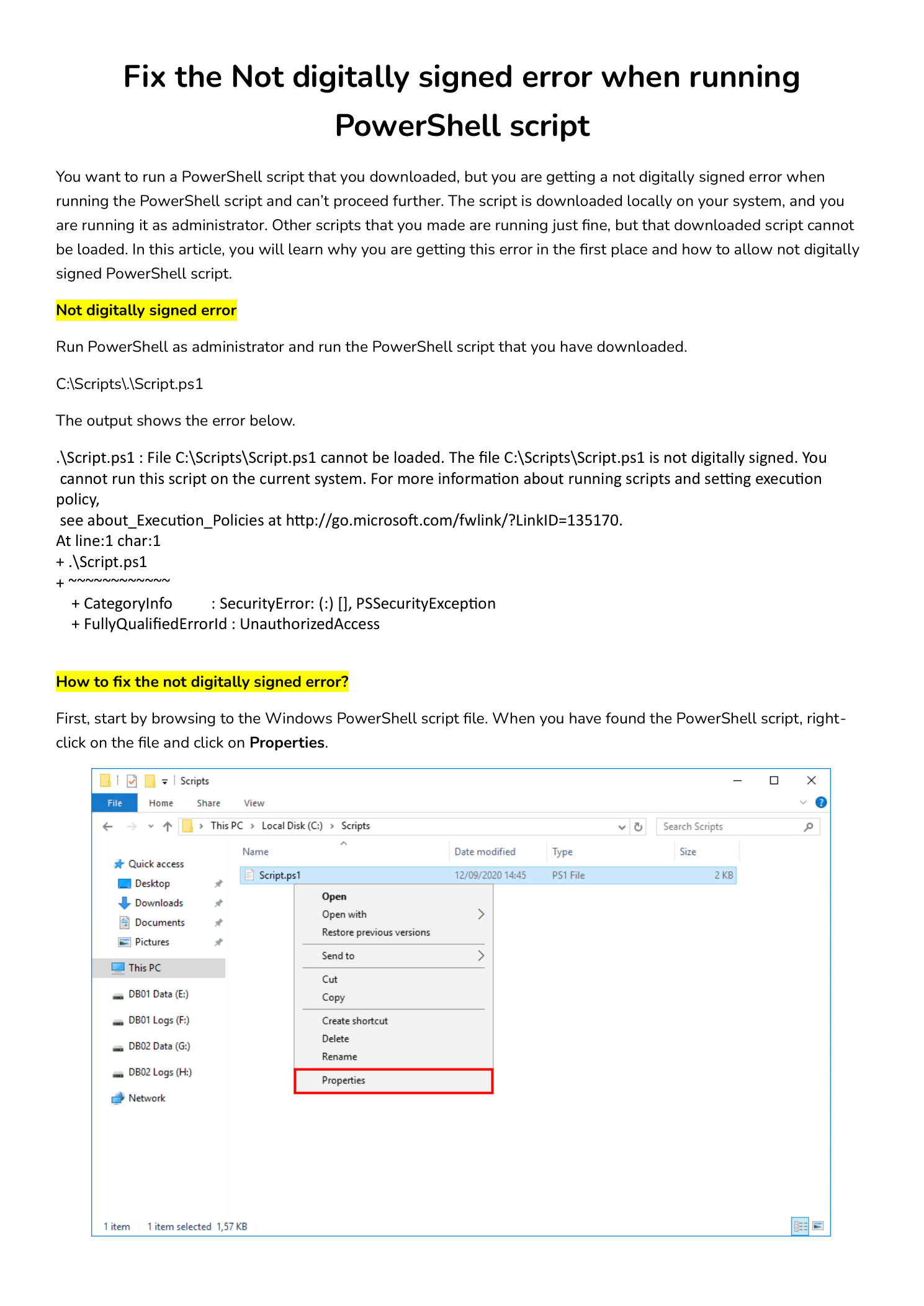Image resolution: width=924 pixels, height=1306 pixels.
Task: Expand the address bar history dropdown
Action: click(622, 826)
